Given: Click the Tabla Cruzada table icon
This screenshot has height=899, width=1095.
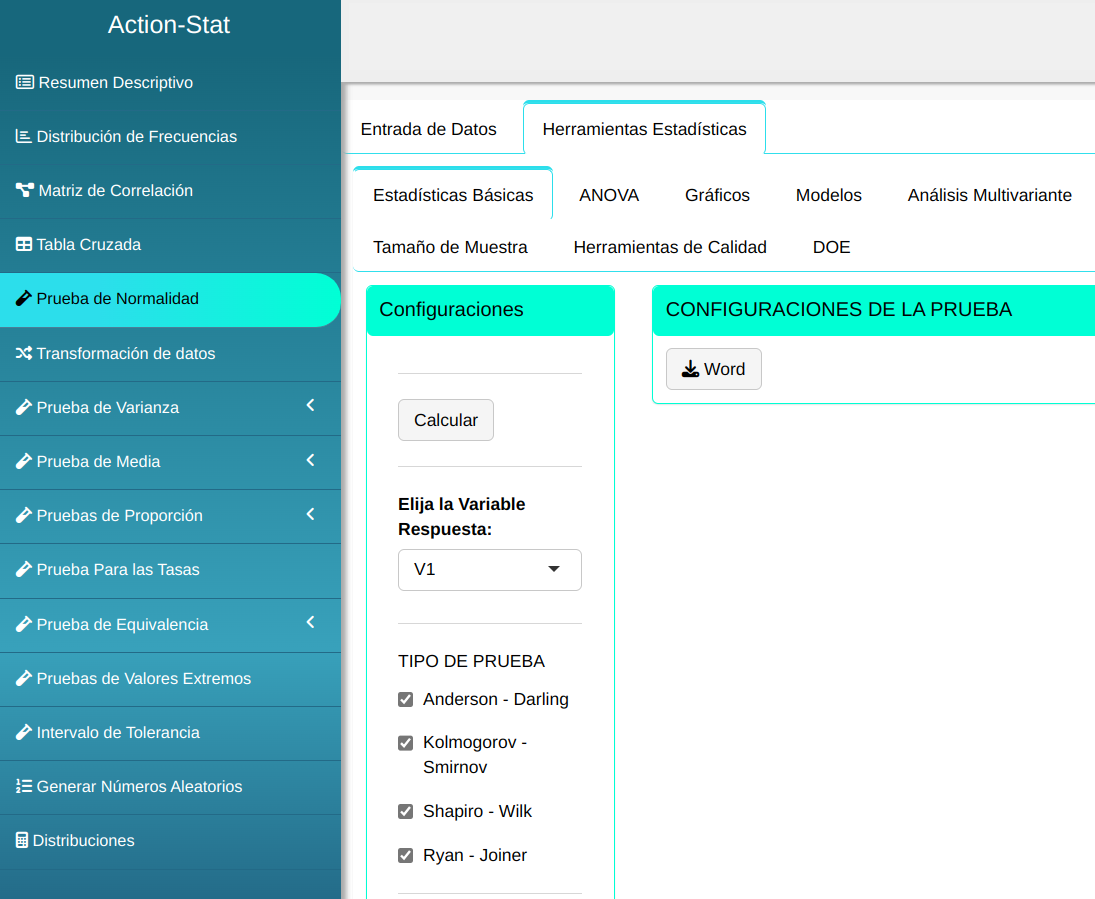Looking at the screenshot, I should point(24,244).
